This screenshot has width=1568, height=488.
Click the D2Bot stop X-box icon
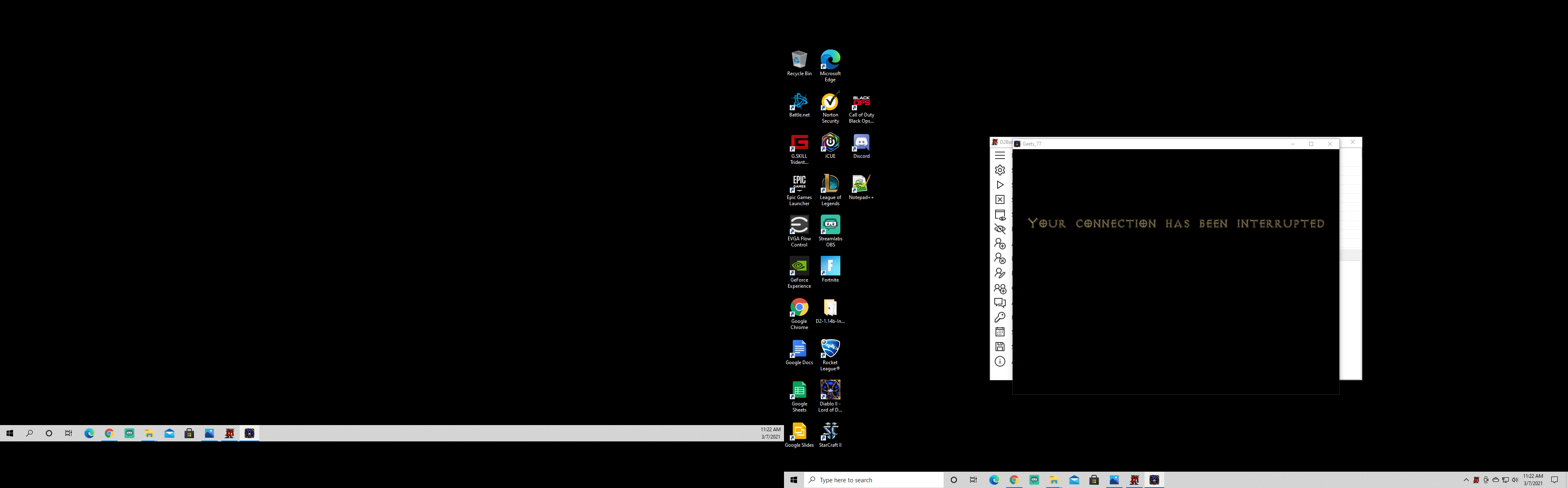pos(1000,200)
